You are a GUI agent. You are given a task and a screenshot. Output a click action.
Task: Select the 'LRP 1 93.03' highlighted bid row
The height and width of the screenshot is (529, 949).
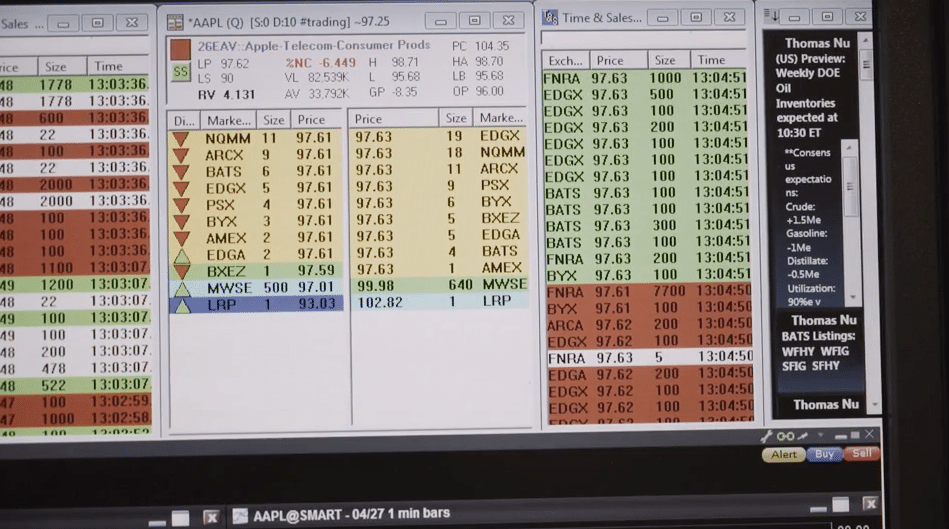[x=257, y=304]
